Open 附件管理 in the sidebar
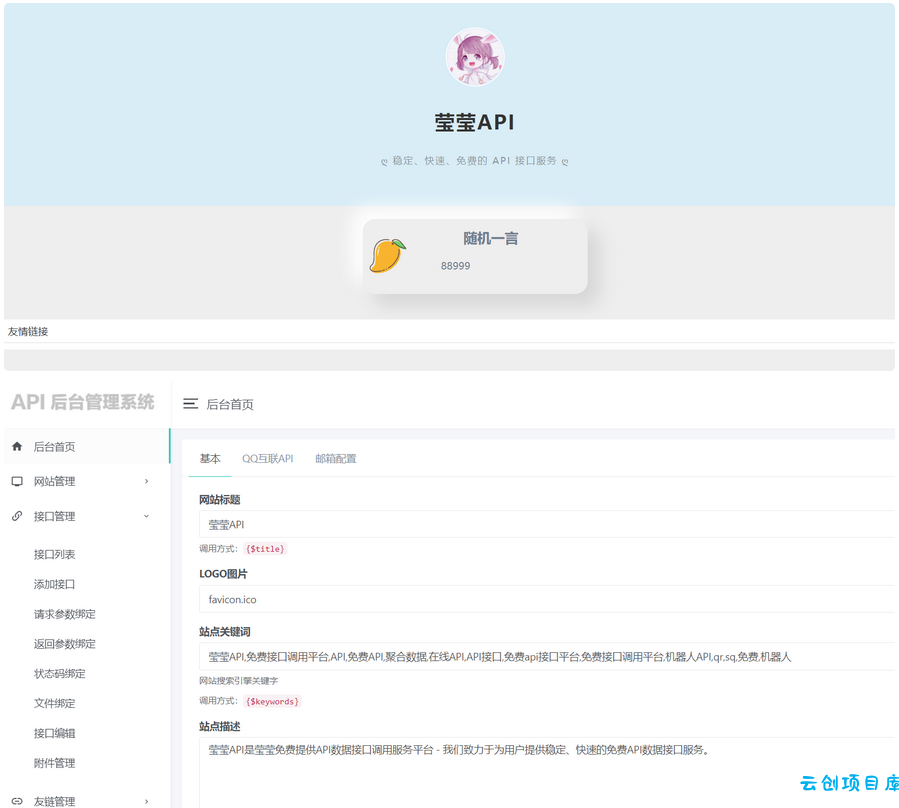The image size is (899, 808). tap(54, 763)
